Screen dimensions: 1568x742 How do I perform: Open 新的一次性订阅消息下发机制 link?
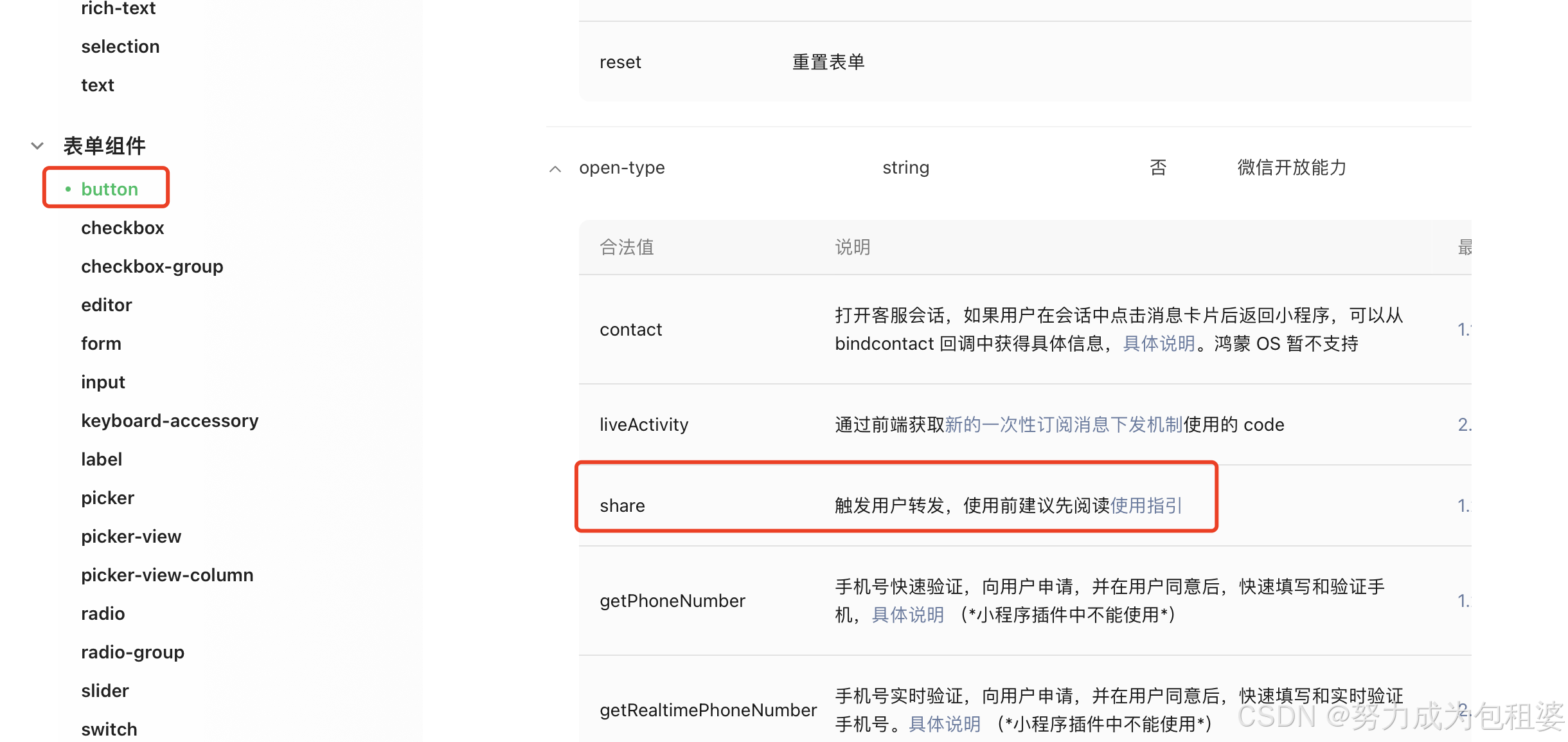pyautogui.click(x=1064, y=424)
